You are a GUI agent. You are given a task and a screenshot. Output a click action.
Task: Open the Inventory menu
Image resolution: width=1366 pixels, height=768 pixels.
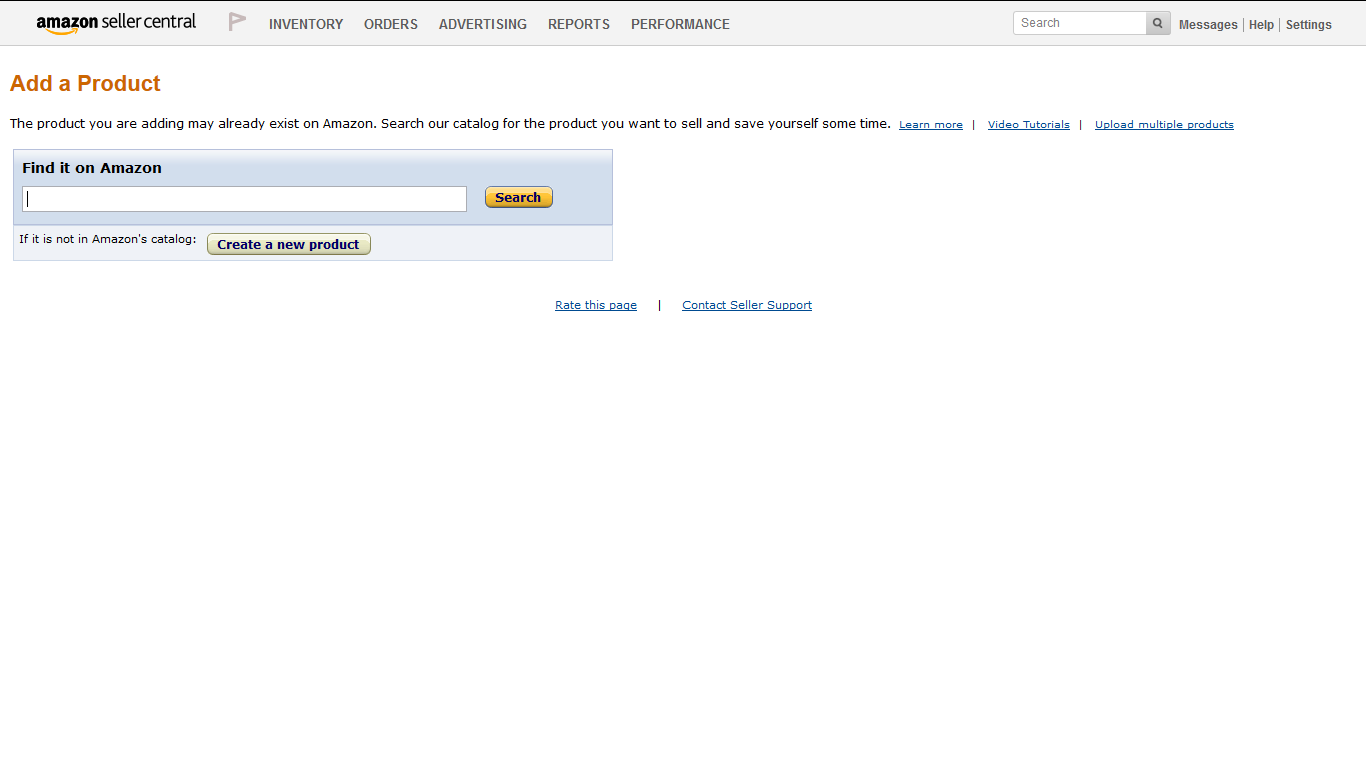(x=306, y=24)
